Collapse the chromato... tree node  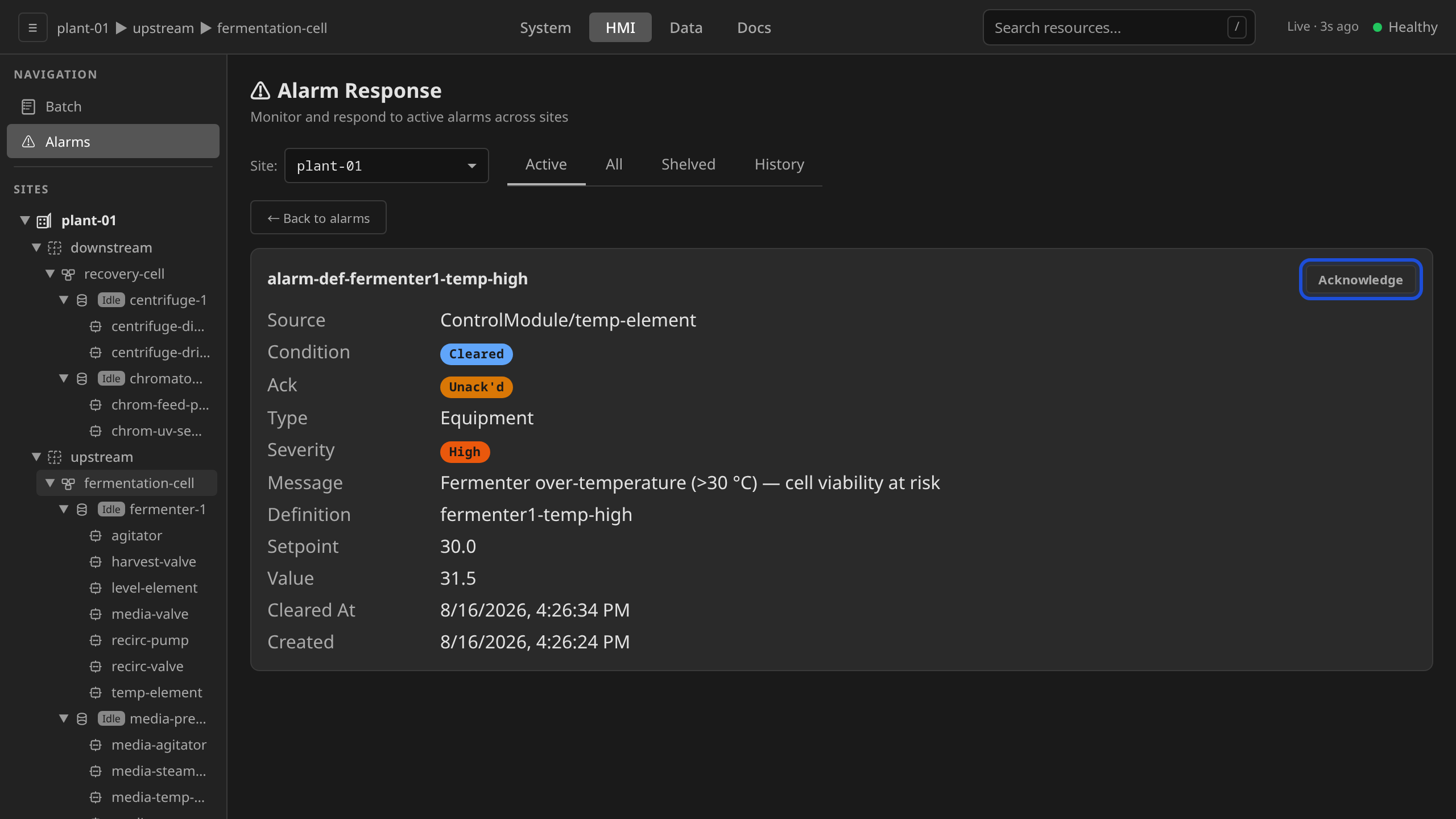tap(64, 378)
